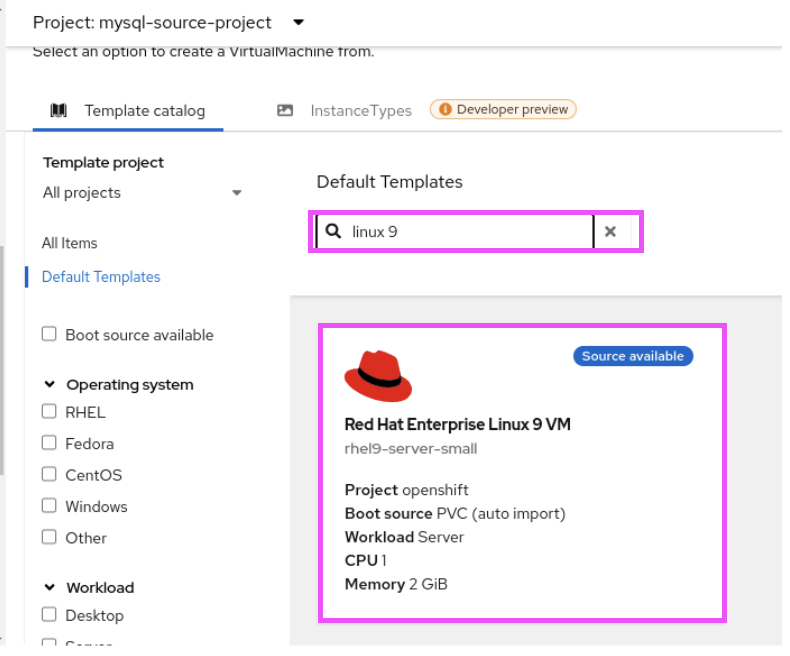
Task: Tick the Fedora checkbox
Action: point(49,443)
